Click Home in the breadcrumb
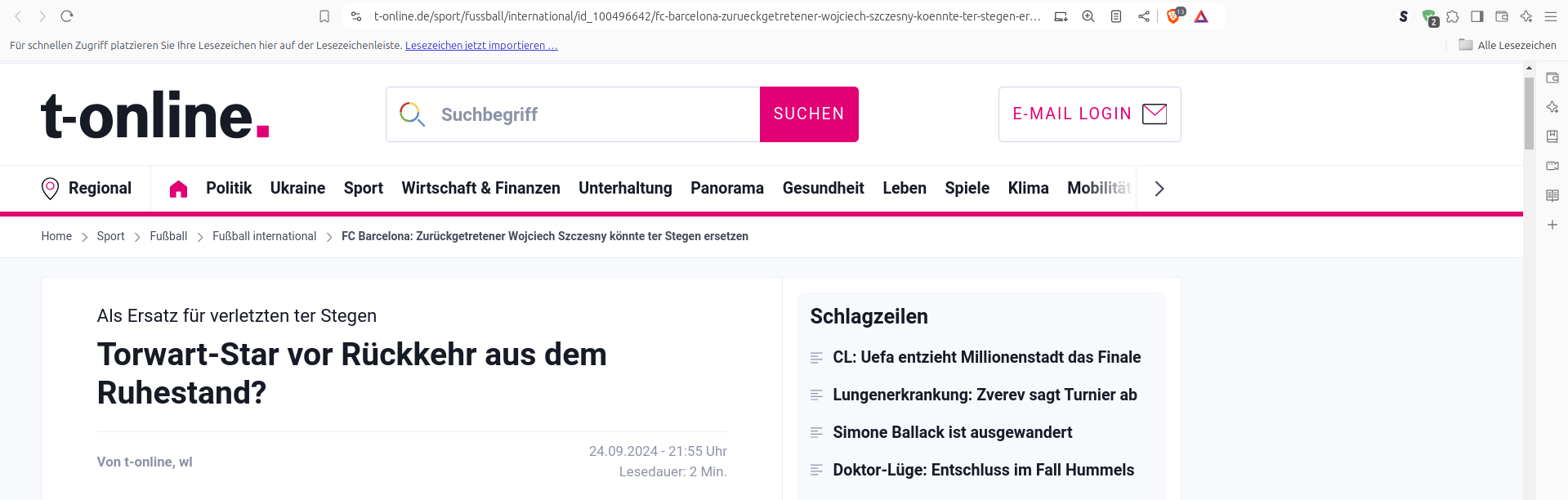The image size is (1568, 500). (x=56, y=236)
